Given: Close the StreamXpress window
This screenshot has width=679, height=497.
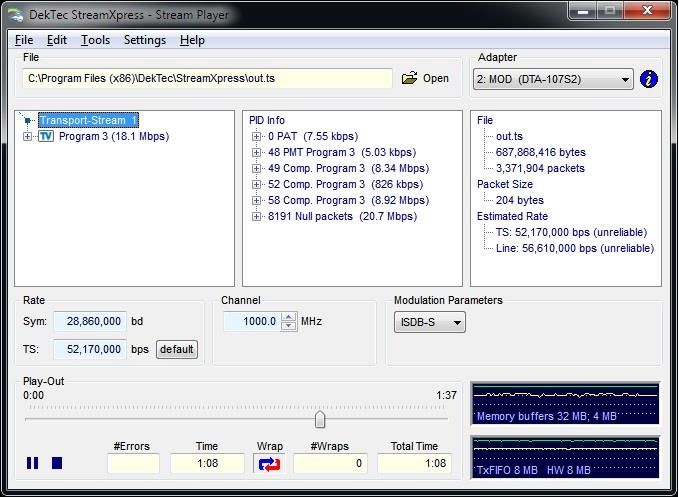Looking at the screenshot, I should pos(647,10).
